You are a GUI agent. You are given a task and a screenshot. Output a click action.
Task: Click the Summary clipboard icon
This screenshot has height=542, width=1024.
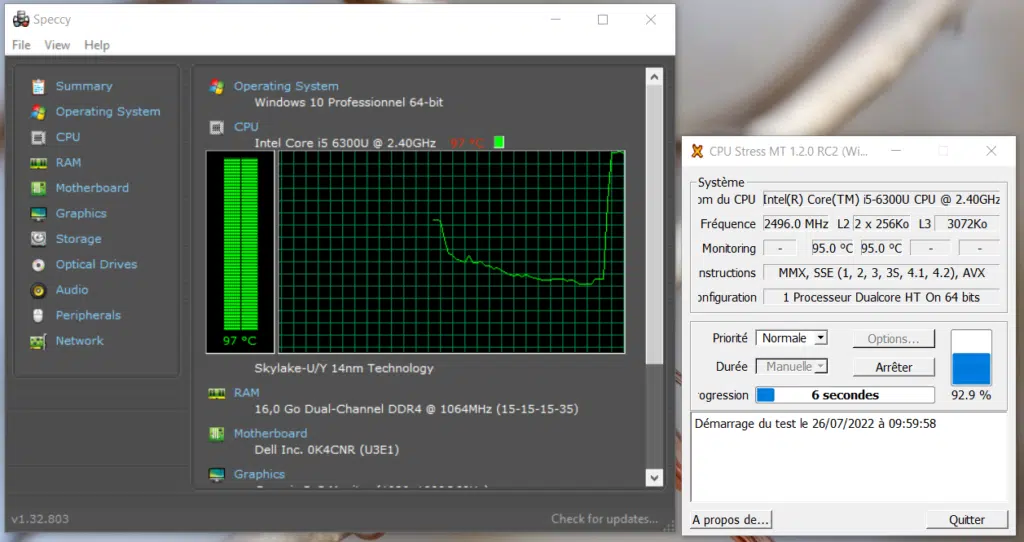pyautogui.click(x=39, y=86)
